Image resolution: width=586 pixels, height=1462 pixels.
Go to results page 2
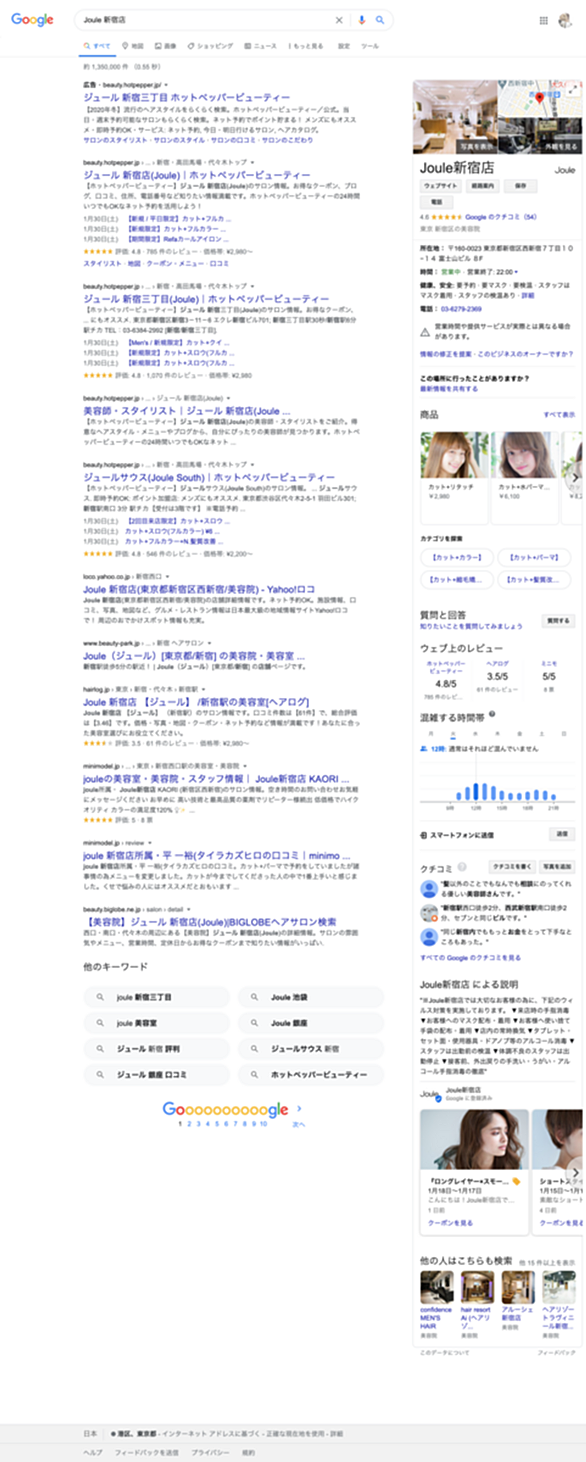point(189,1124)
